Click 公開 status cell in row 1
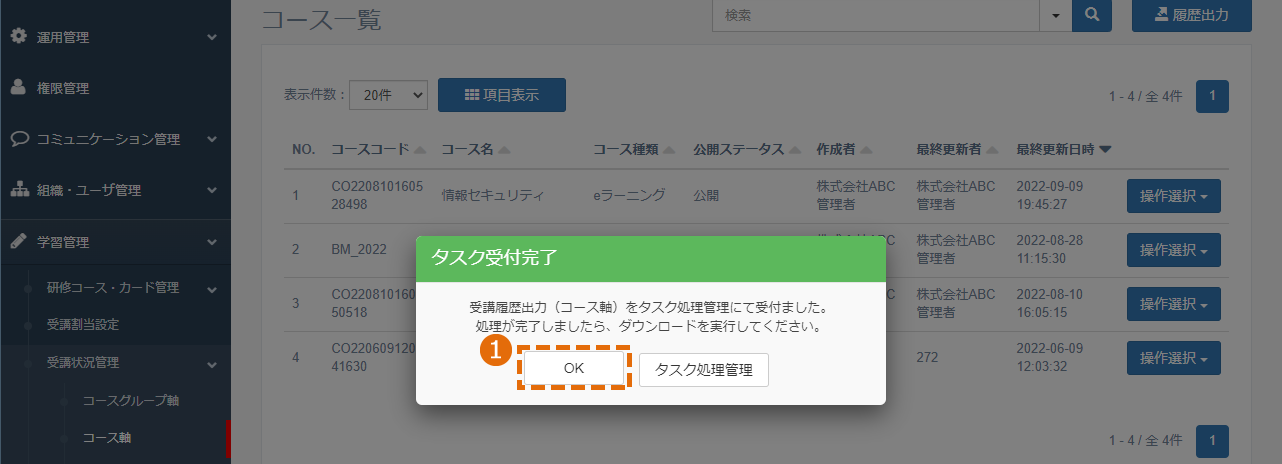Viewport: 1282px width, 464px height. pos(706,196)
